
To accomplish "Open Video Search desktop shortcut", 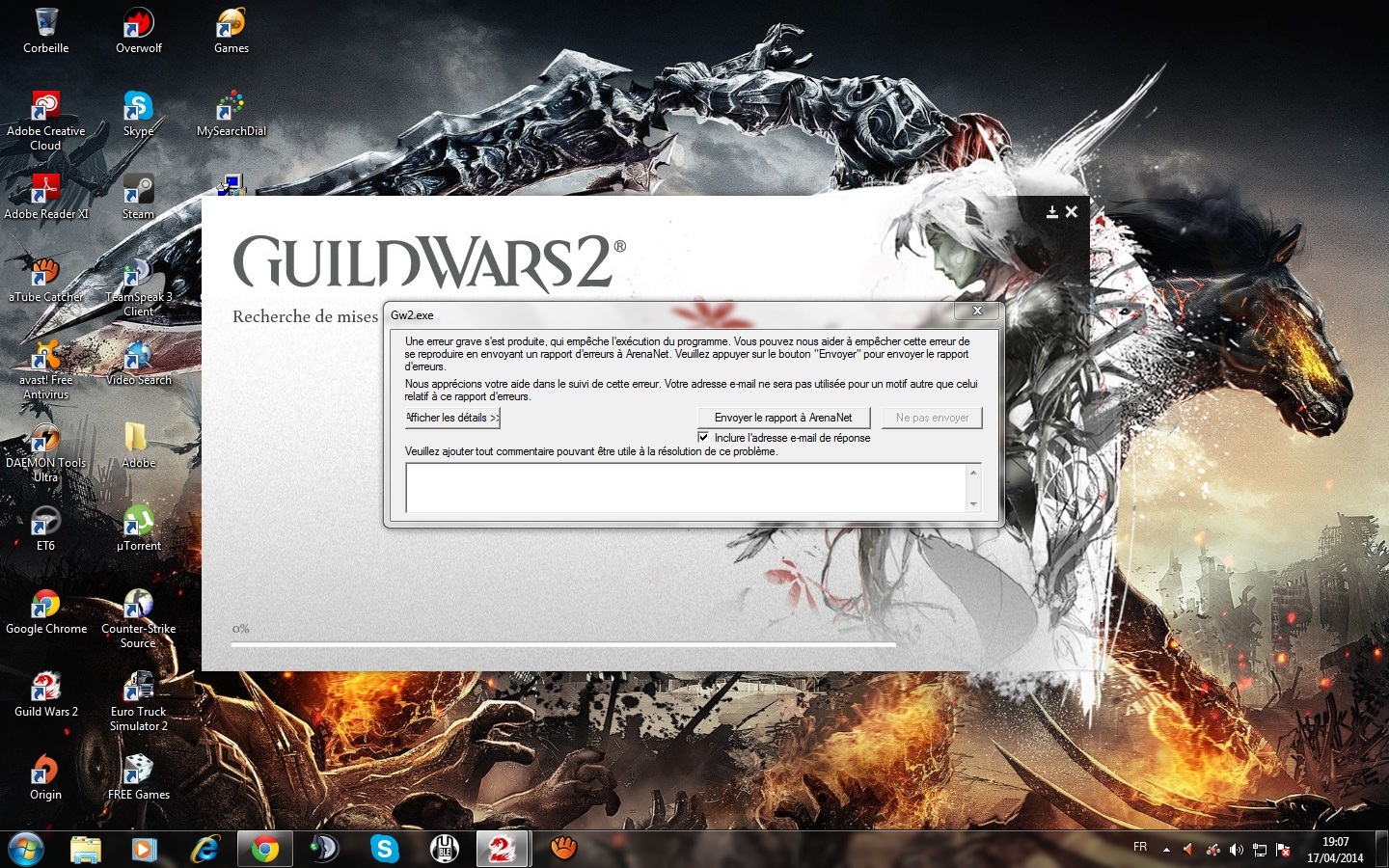I will [x=139, y=363].
